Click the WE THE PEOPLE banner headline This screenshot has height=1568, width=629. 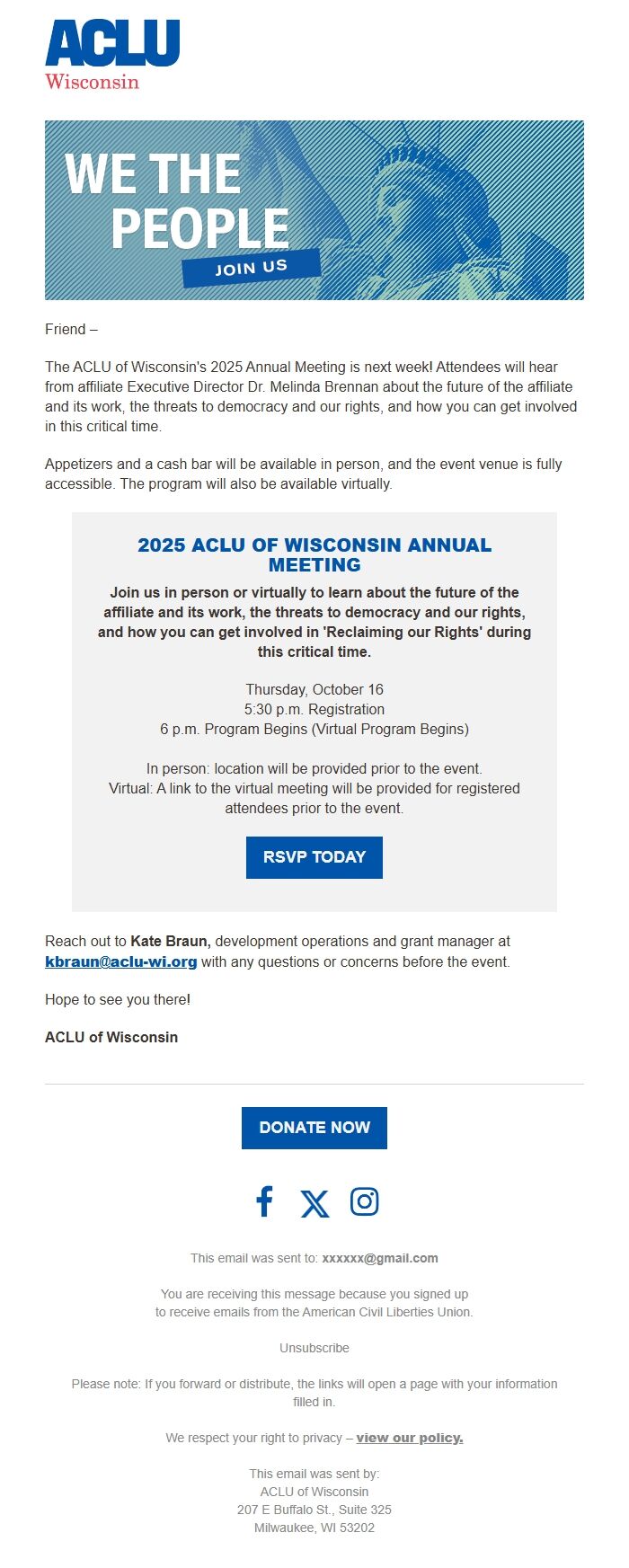176,200
